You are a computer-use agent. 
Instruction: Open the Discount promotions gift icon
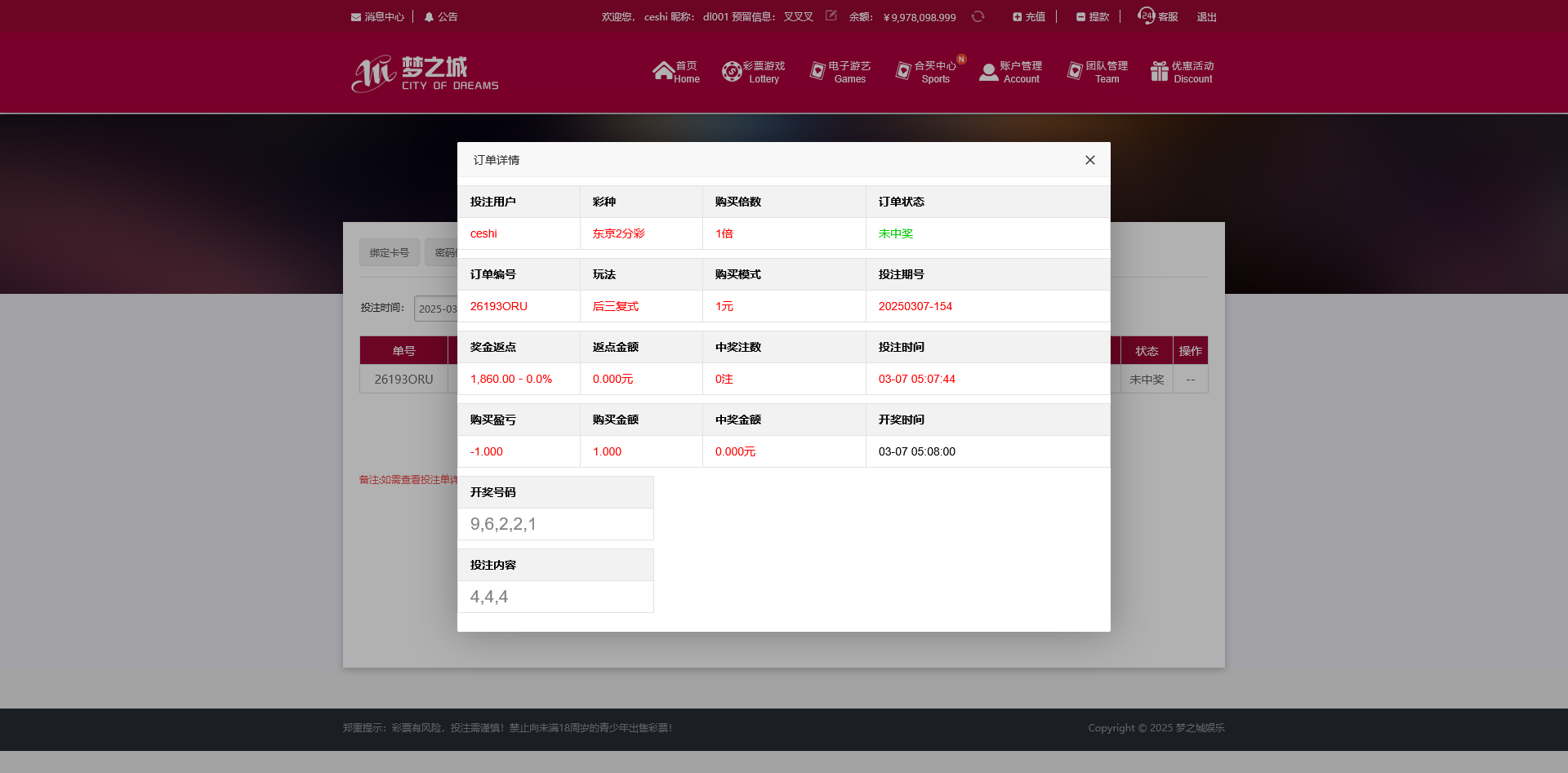[x=1160, y=72]
